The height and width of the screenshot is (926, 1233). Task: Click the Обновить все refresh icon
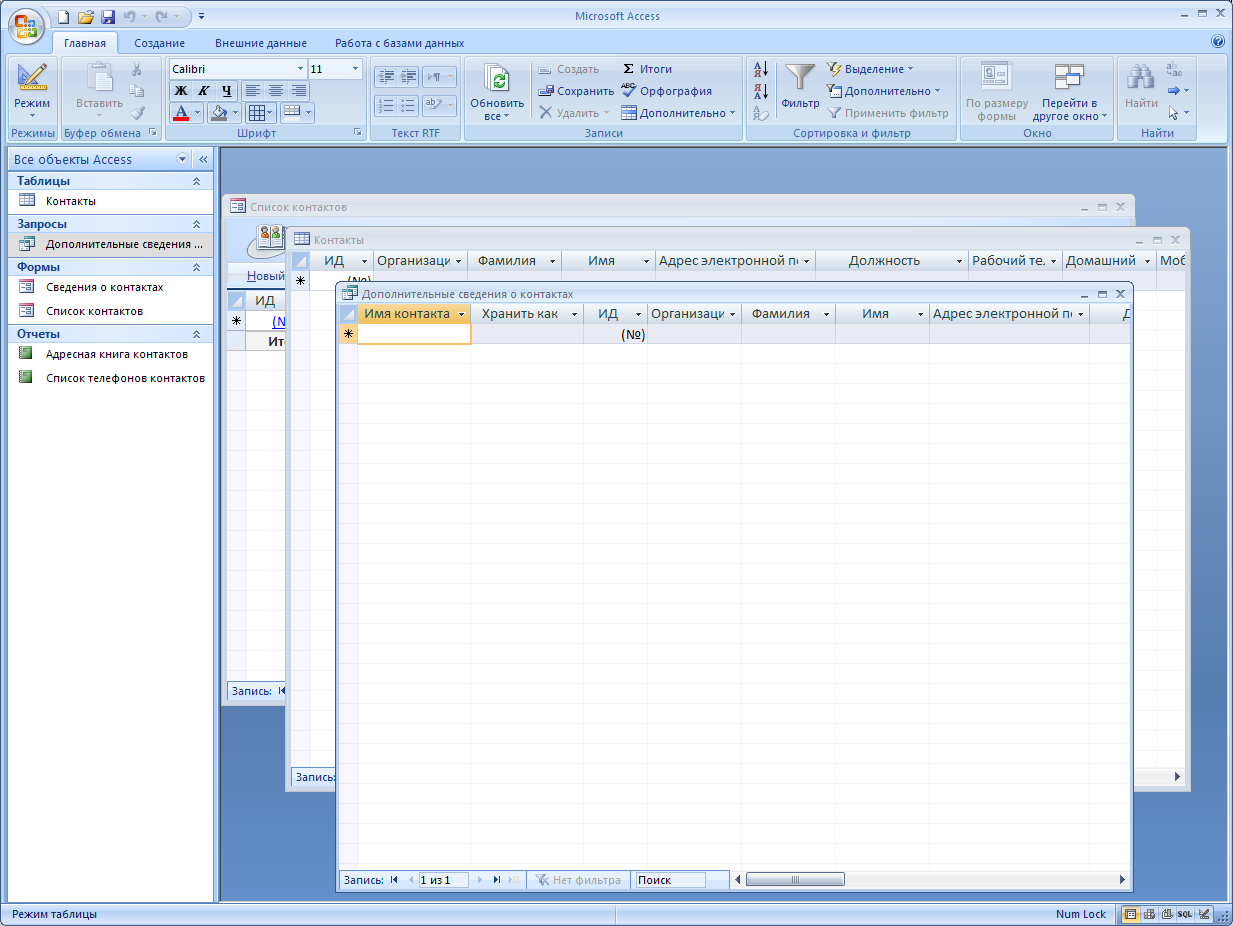(x=497, y=80)
